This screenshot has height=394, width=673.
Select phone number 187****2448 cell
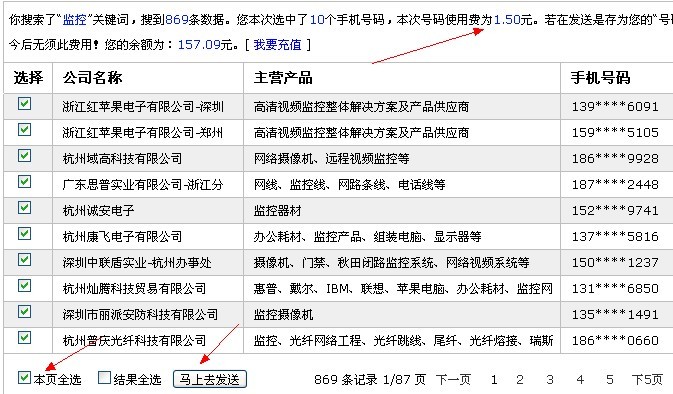[615, 185]
